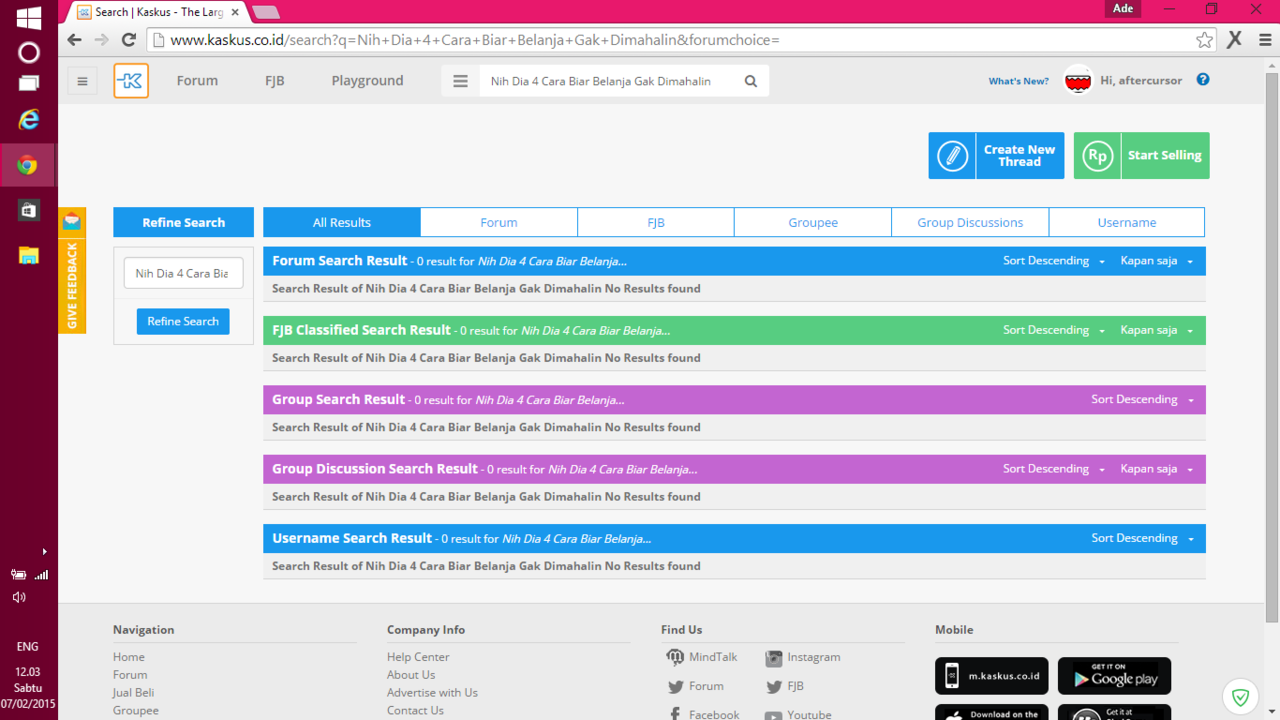Click the aftercursor user avatar
This screenshot has height=720, width=1280.
tap(1078, 80)
